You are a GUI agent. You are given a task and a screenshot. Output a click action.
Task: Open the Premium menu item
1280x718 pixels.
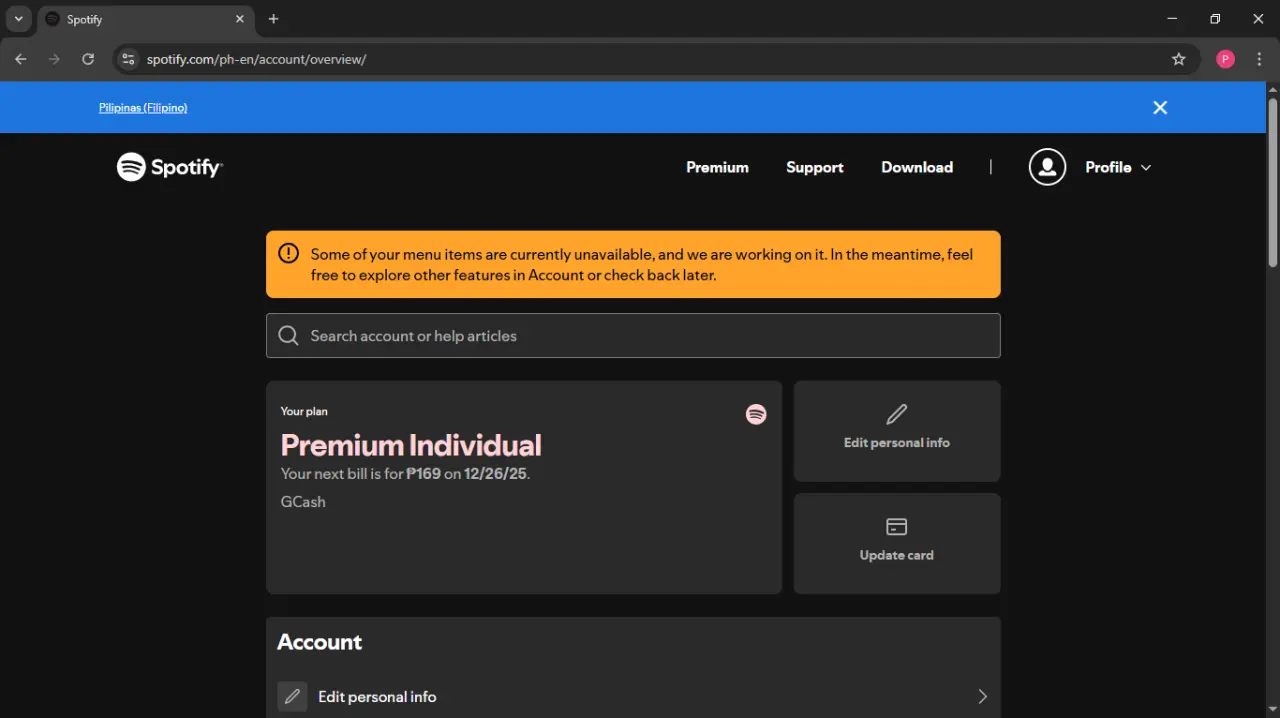coord(717,167)
